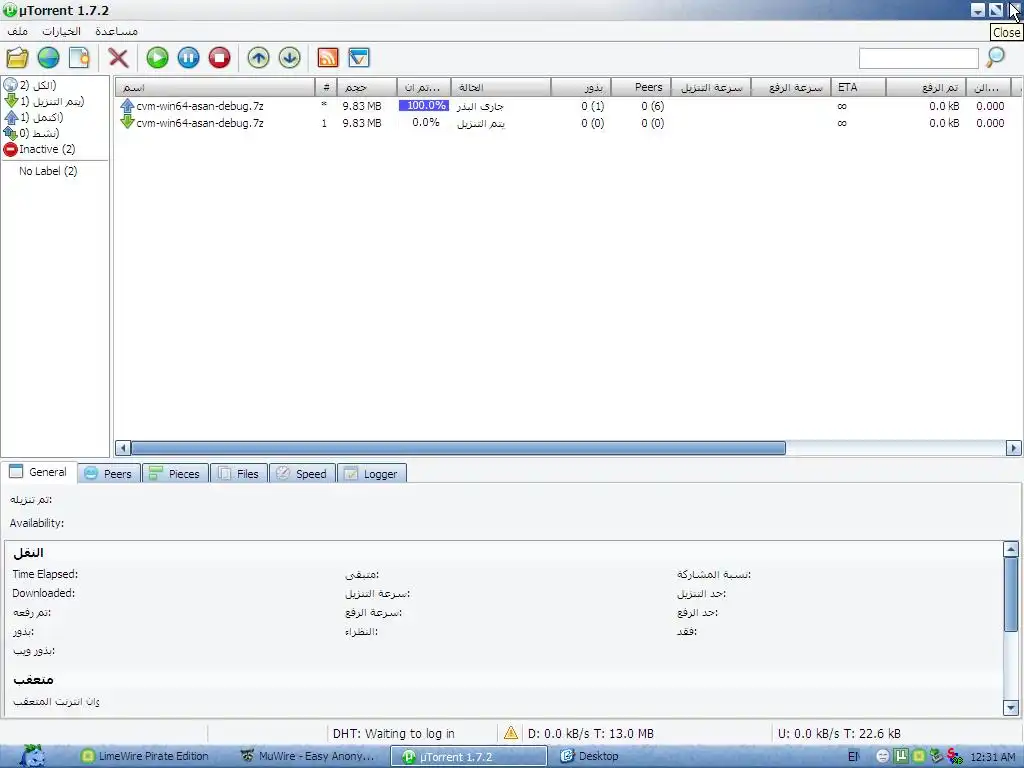
Task: Click the Add Torrent folder icon
Action: [x=18, y=58]
